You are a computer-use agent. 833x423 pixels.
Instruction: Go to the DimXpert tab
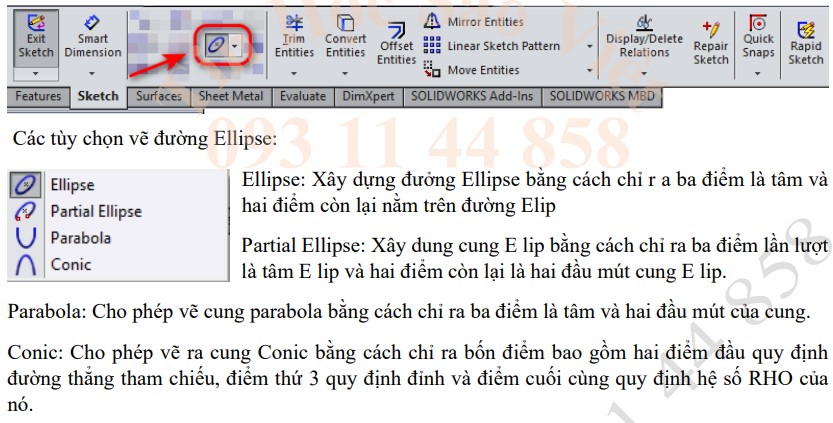coord(369,97)
